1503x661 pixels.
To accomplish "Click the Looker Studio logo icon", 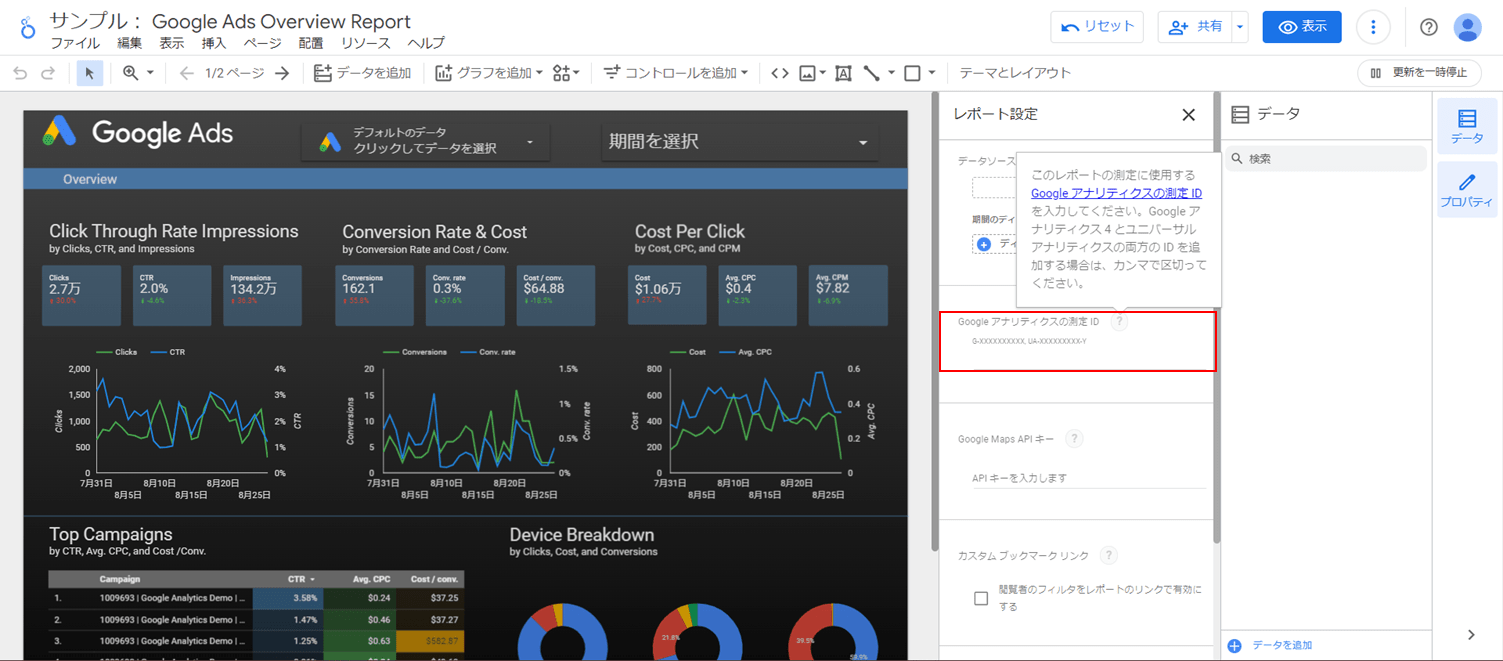I will coord(28,28).
